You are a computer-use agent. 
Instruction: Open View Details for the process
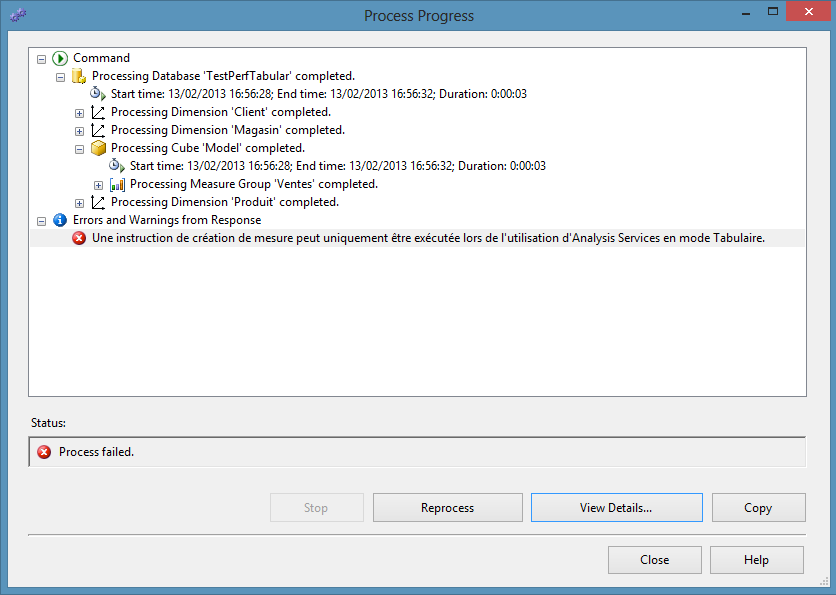tap(616, 507)
